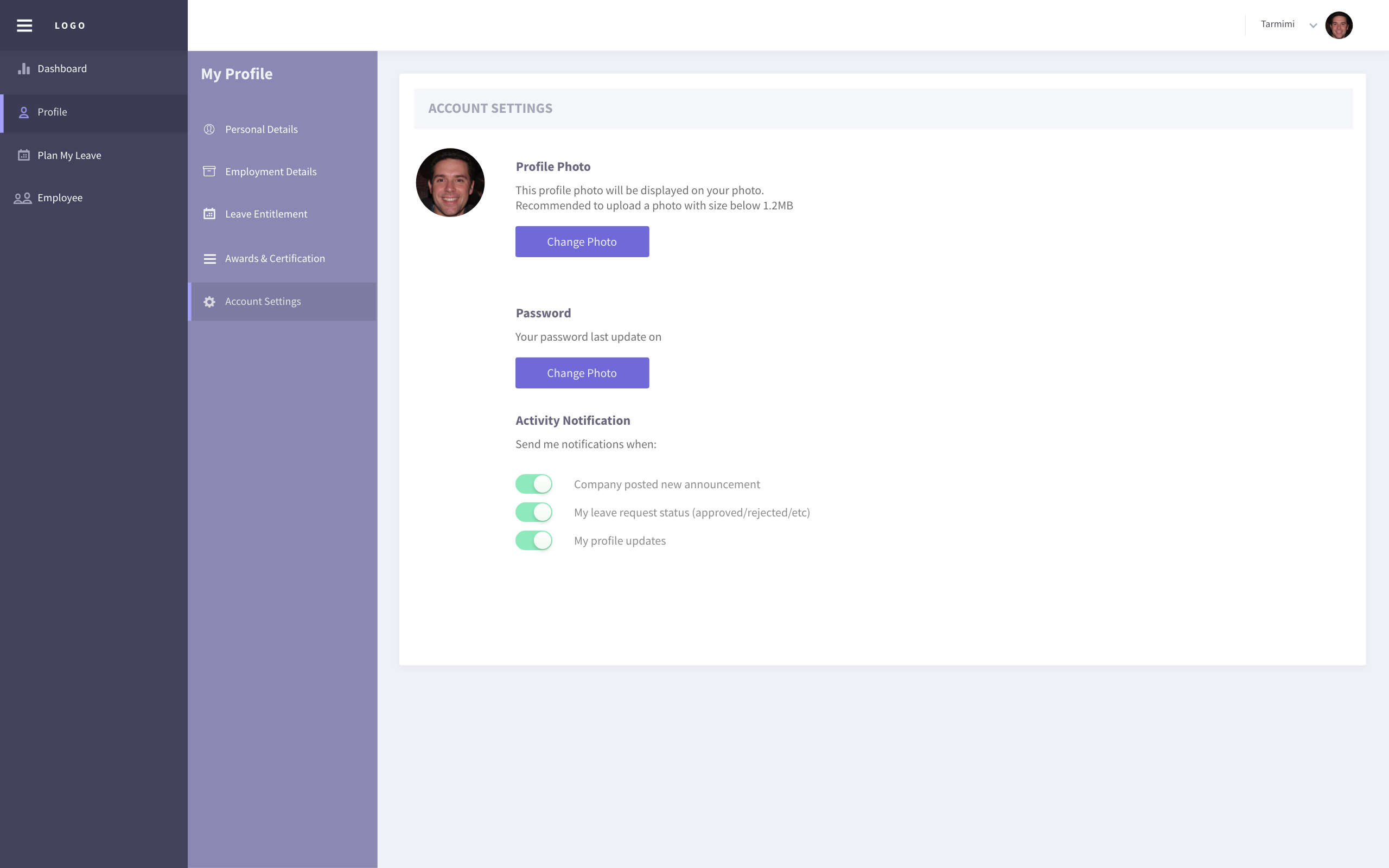Expand the Tarmimi user dropdown chevron
Viewport: 1389px width, 868px height.
point(1312,25)
